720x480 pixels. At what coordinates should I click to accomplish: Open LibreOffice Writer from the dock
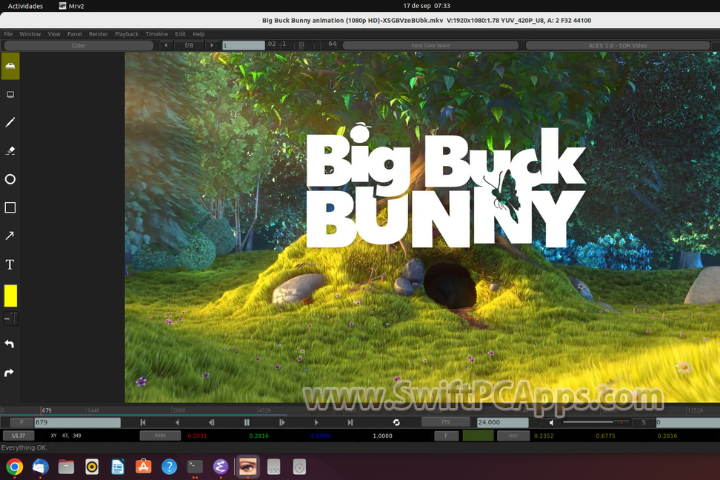(118, 467)
